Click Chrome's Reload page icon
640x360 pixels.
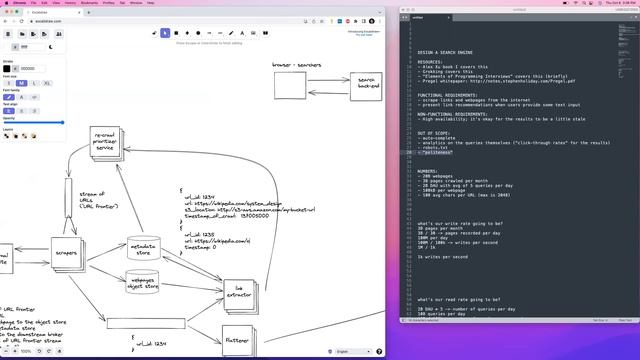tap(22, 21)
